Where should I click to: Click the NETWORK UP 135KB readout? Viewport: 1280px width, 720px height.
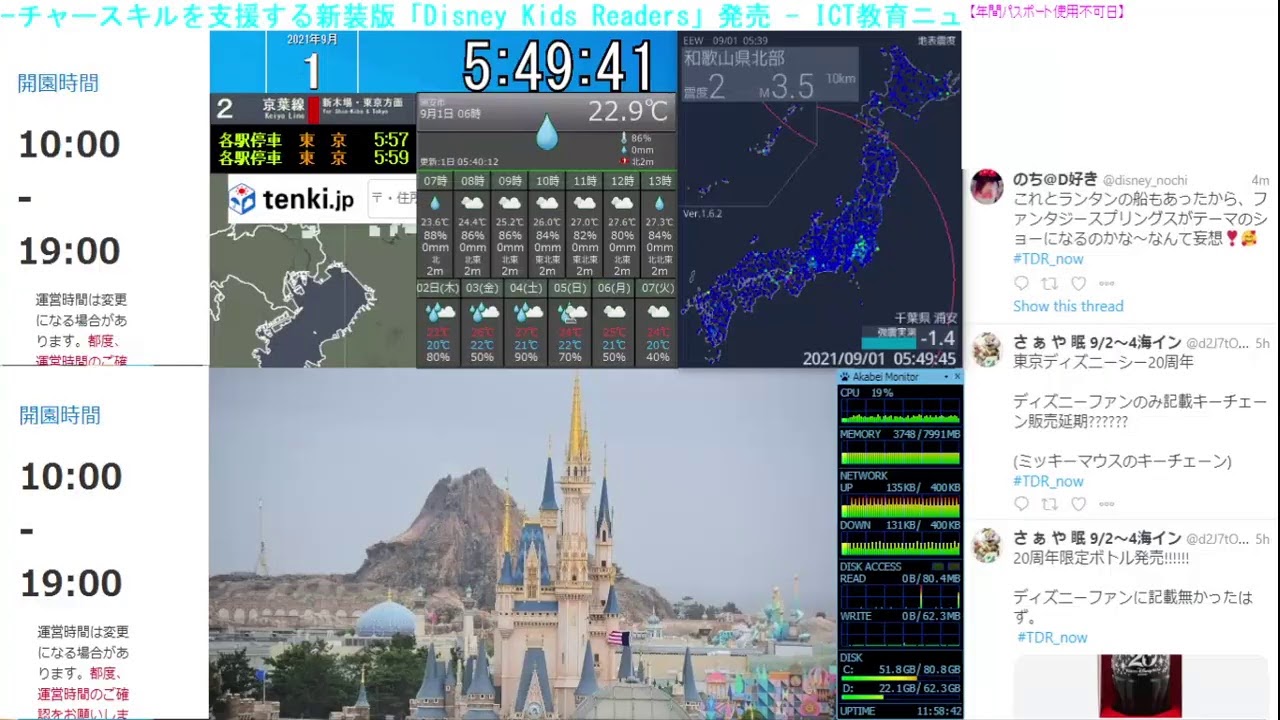[900, 488]
